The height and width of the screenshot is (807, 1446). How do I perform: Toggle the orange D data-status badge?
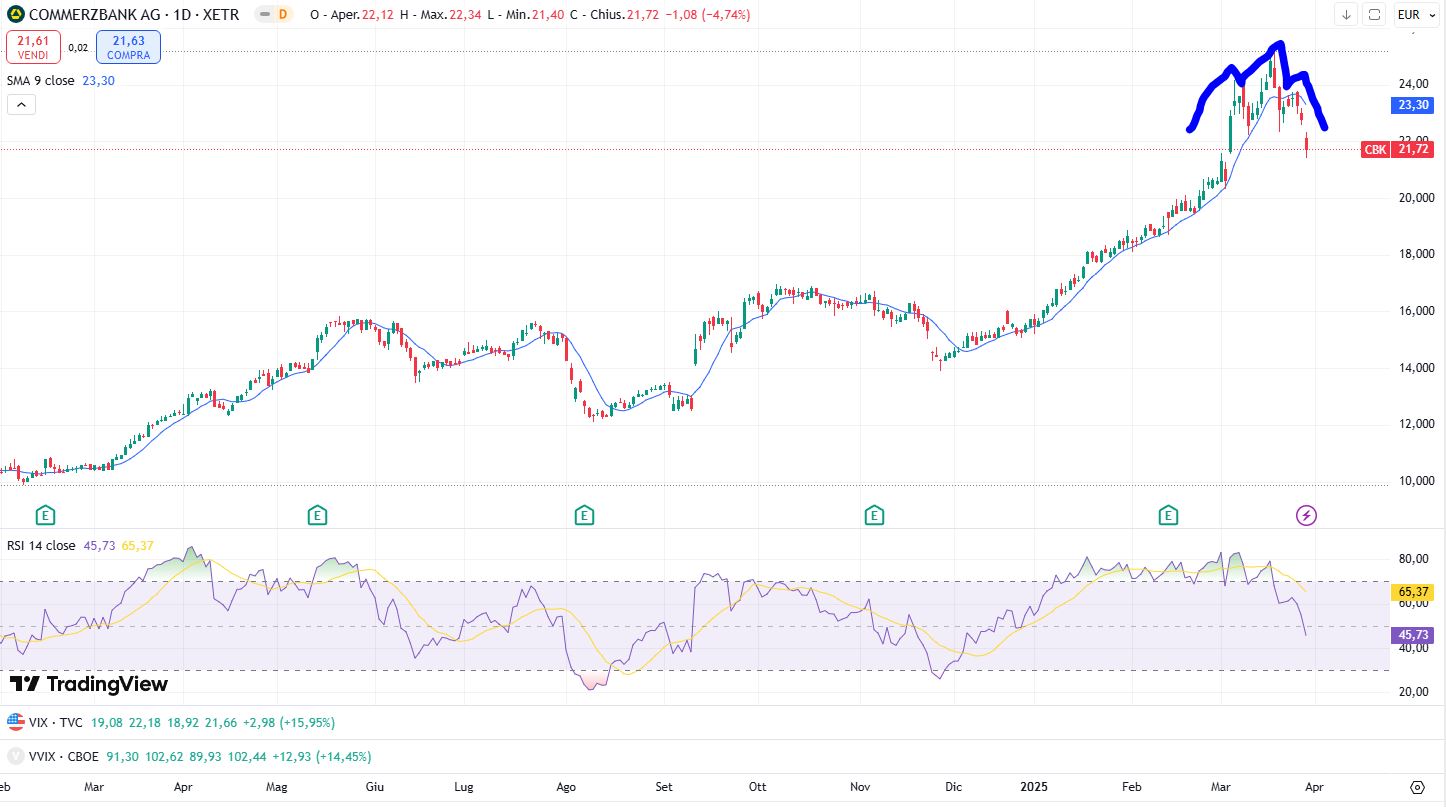pyautogui.click(x=282, y=15)
